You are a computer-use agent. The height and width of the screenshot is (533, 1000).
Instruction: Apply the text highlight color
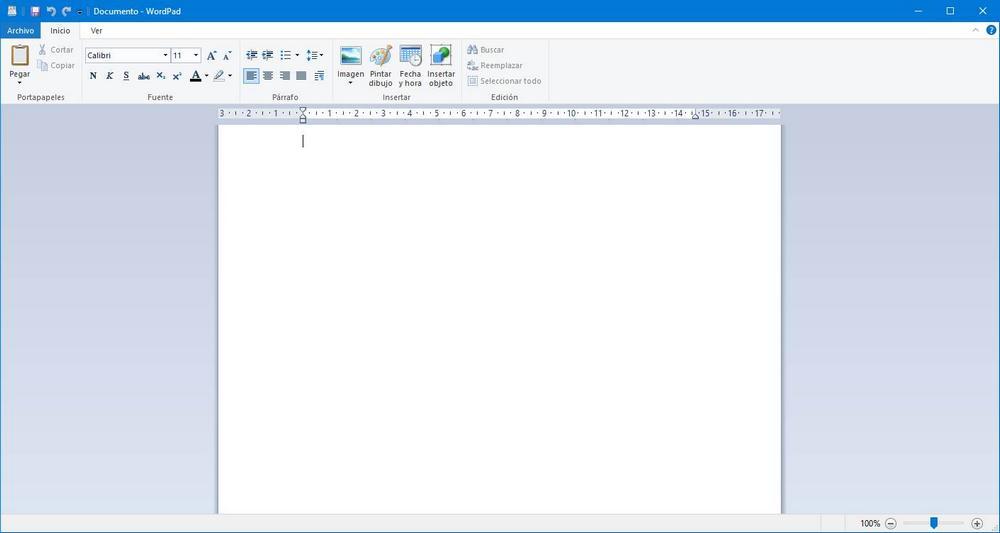tap(219, 76)
